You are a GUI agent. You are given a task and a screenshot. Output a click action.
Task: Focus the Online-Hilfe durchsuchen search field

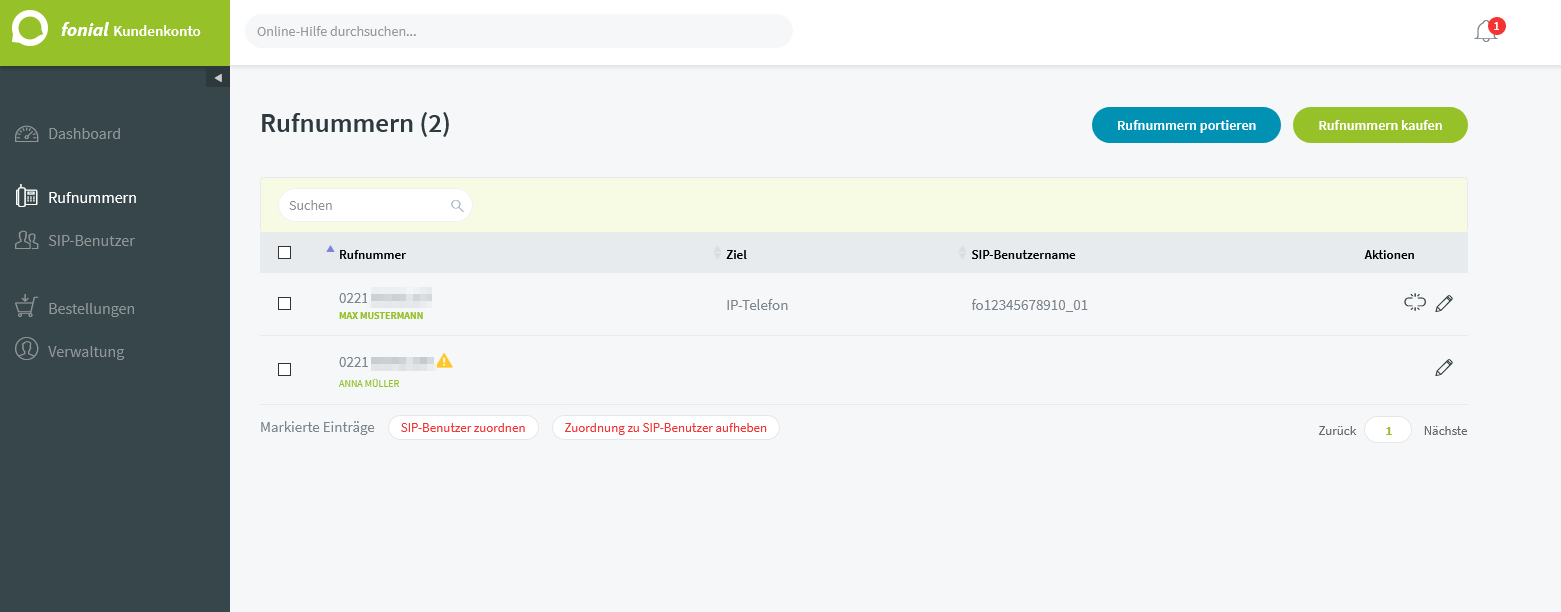[518, 32]
